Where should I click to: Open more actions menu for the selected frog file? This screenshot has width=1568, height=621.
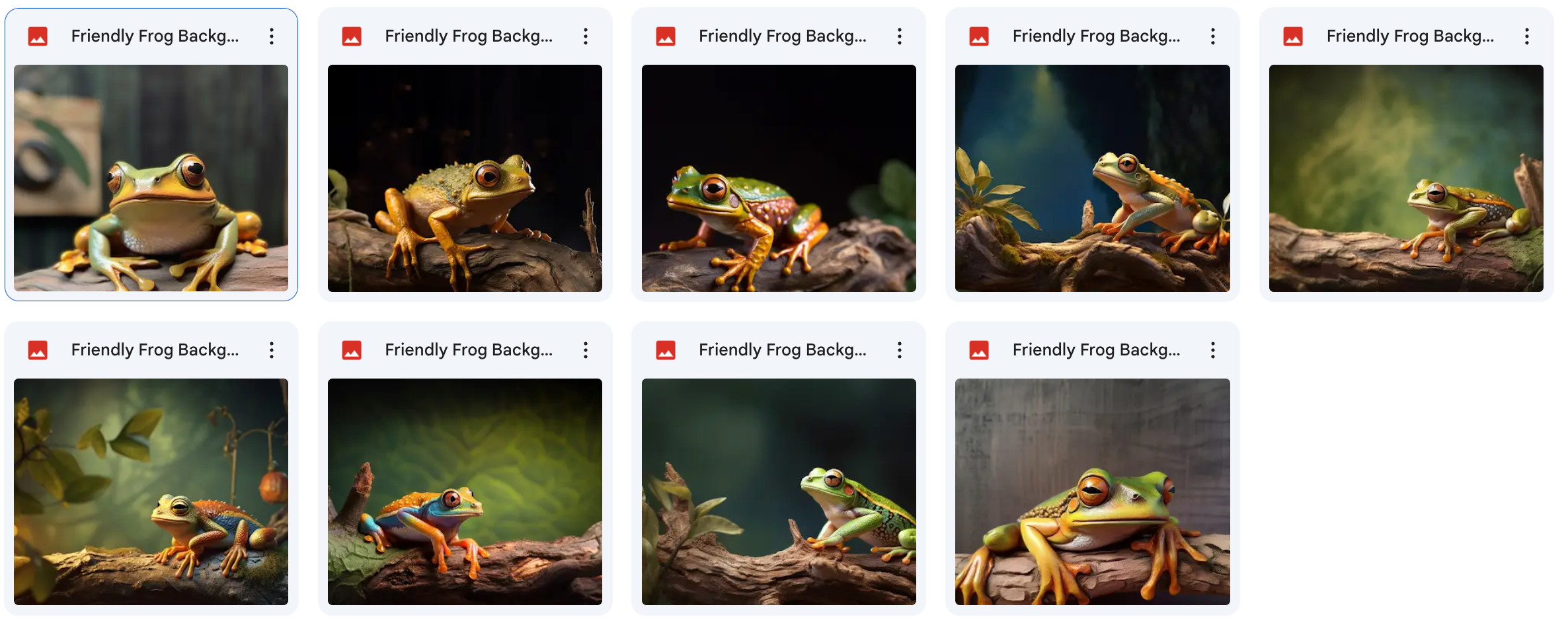coord(272,36)
